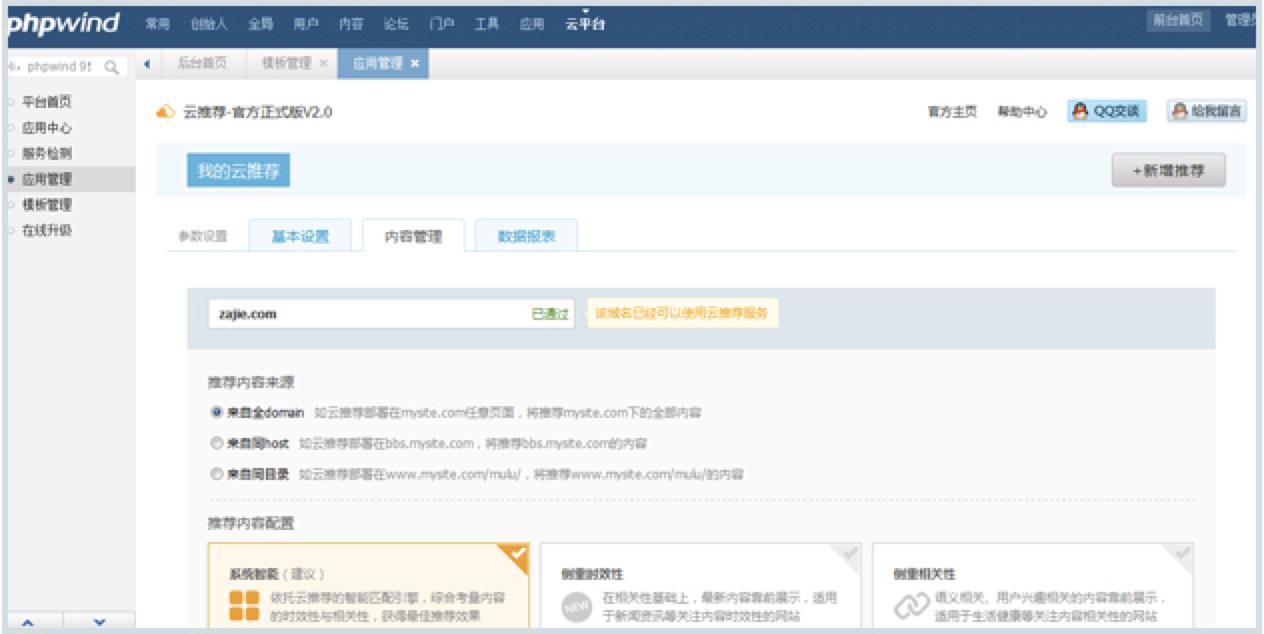Click the 已通过 status text

point(550,314)
